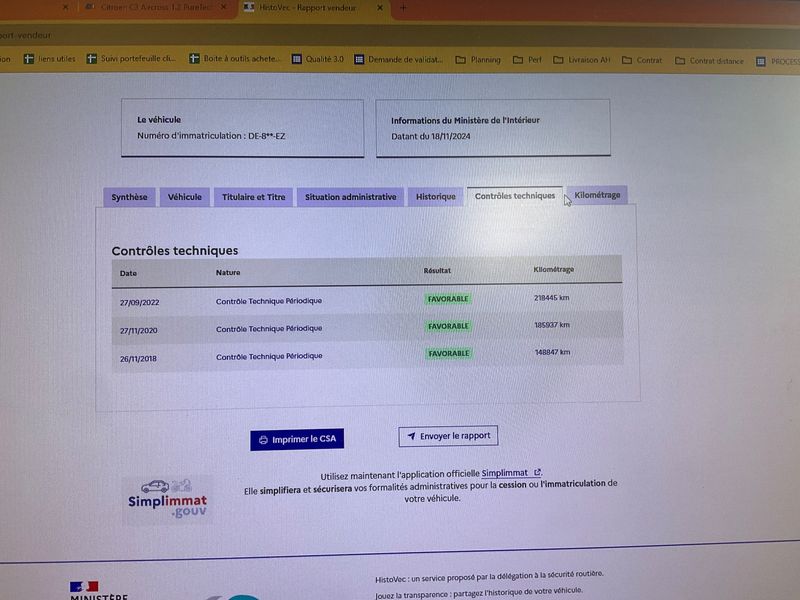Click the 'Contrôles techniques' section heading
This screenshot has height=600, width=800.
(175, 251)
